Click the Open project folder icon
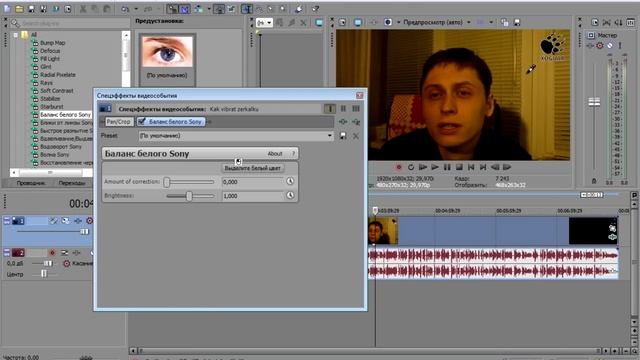The width and height of the screenshot is (640, 360). pos(19,9)
